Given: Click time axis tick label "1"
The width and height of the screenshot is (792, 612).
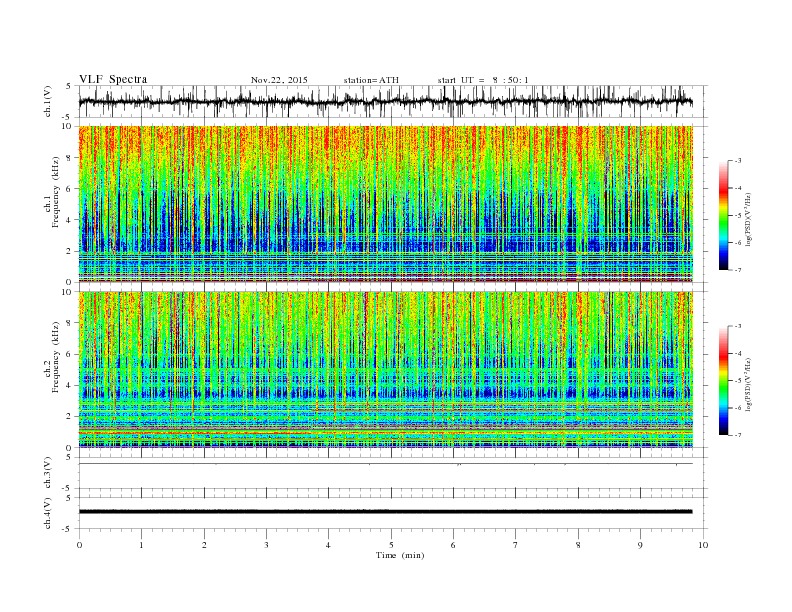Looking at the screenshot, I should 141,545.
